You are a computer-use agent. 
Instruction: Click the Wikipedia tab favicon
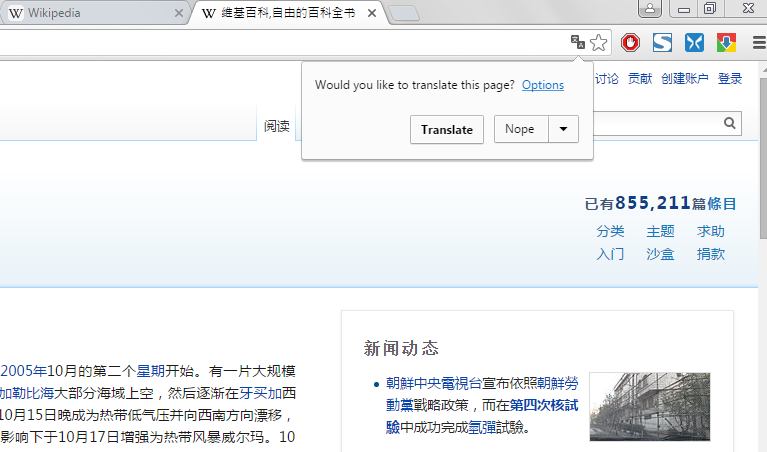click(16, 13)
